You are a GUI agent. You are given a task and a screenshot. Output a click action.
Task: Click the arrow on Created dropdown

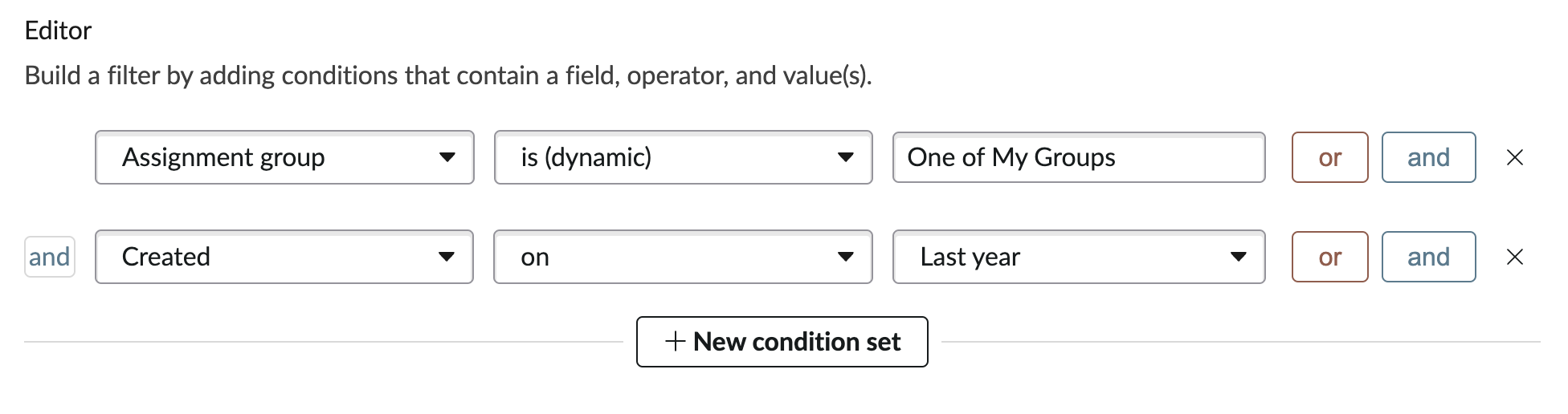[x=447, y=257]
